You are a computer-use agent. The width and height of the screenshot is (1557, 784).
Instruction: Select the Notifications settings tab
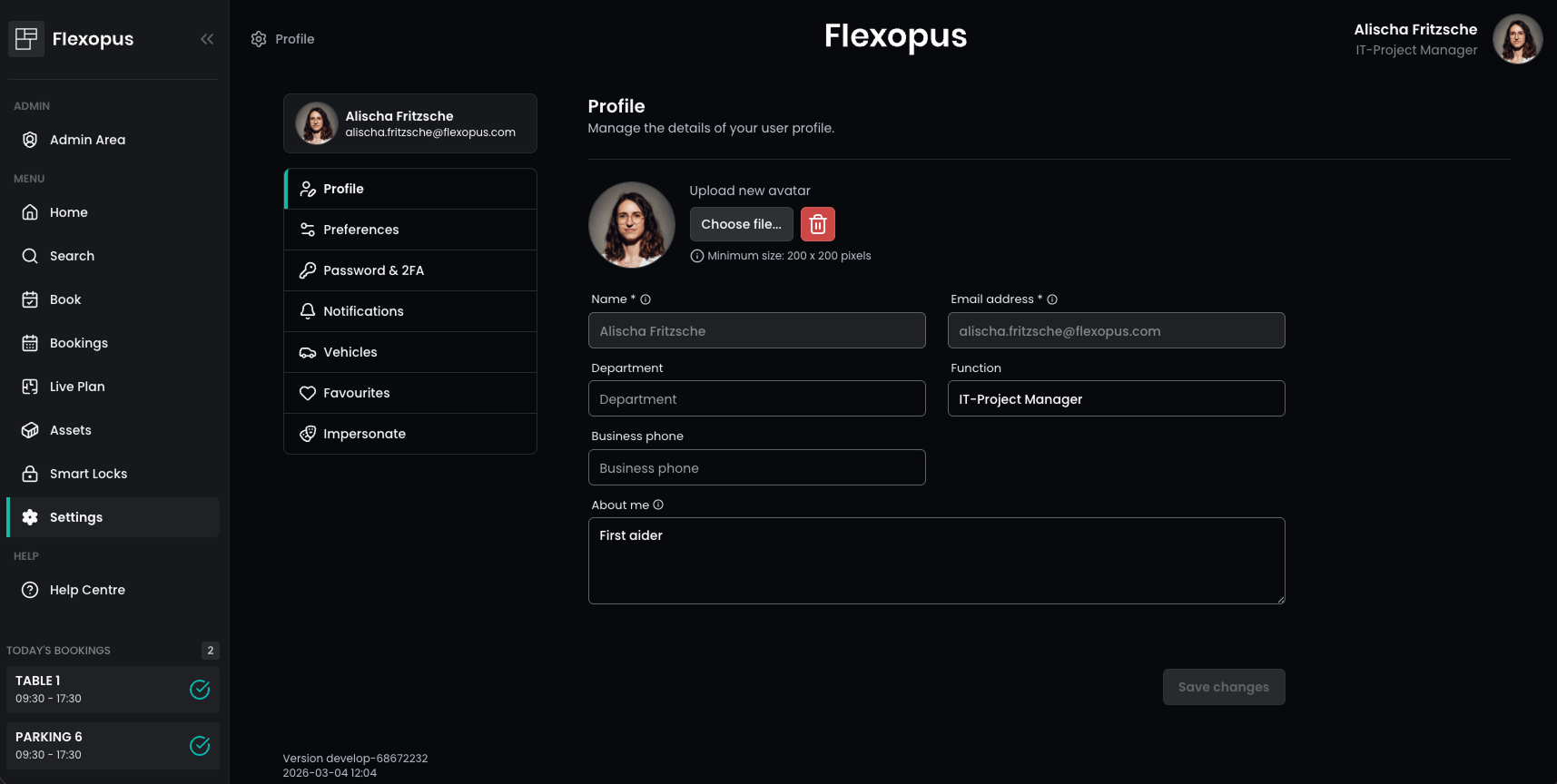point(363,311)
